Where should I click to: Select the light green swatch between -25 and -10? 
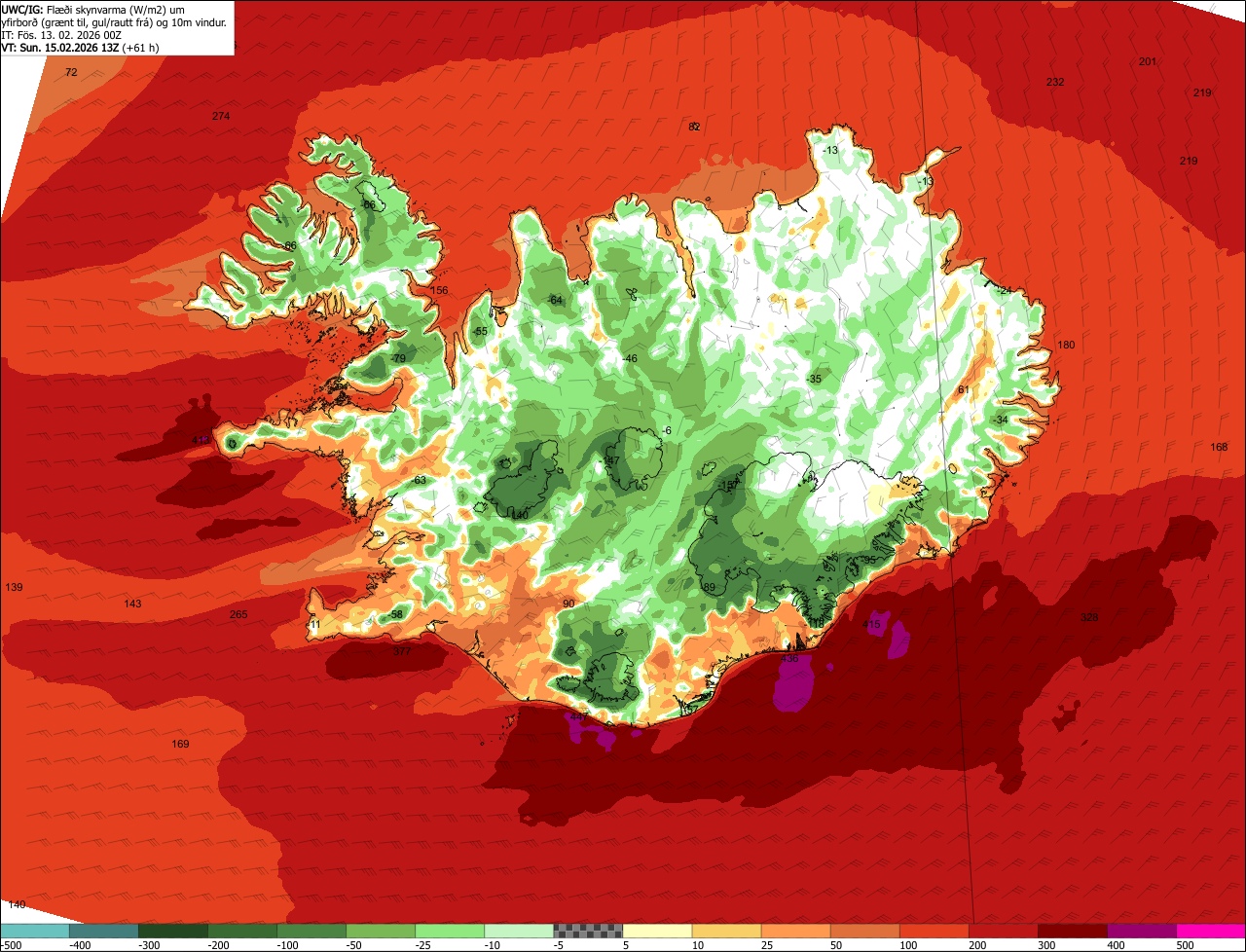tap(450, 931)
